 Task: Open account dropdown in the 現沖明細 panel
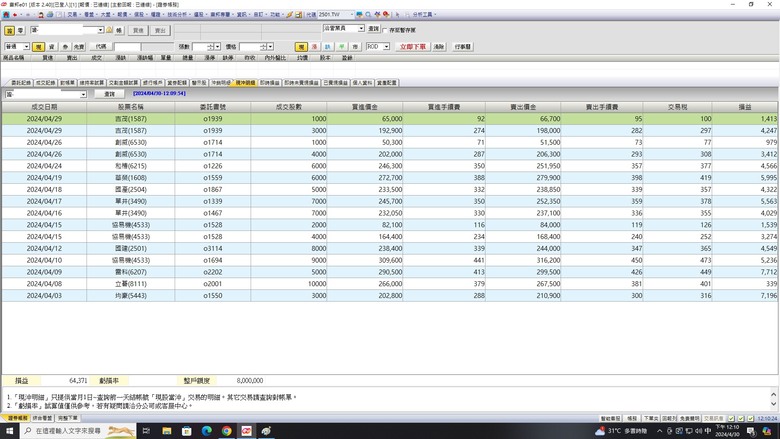[x=83, y=94]
